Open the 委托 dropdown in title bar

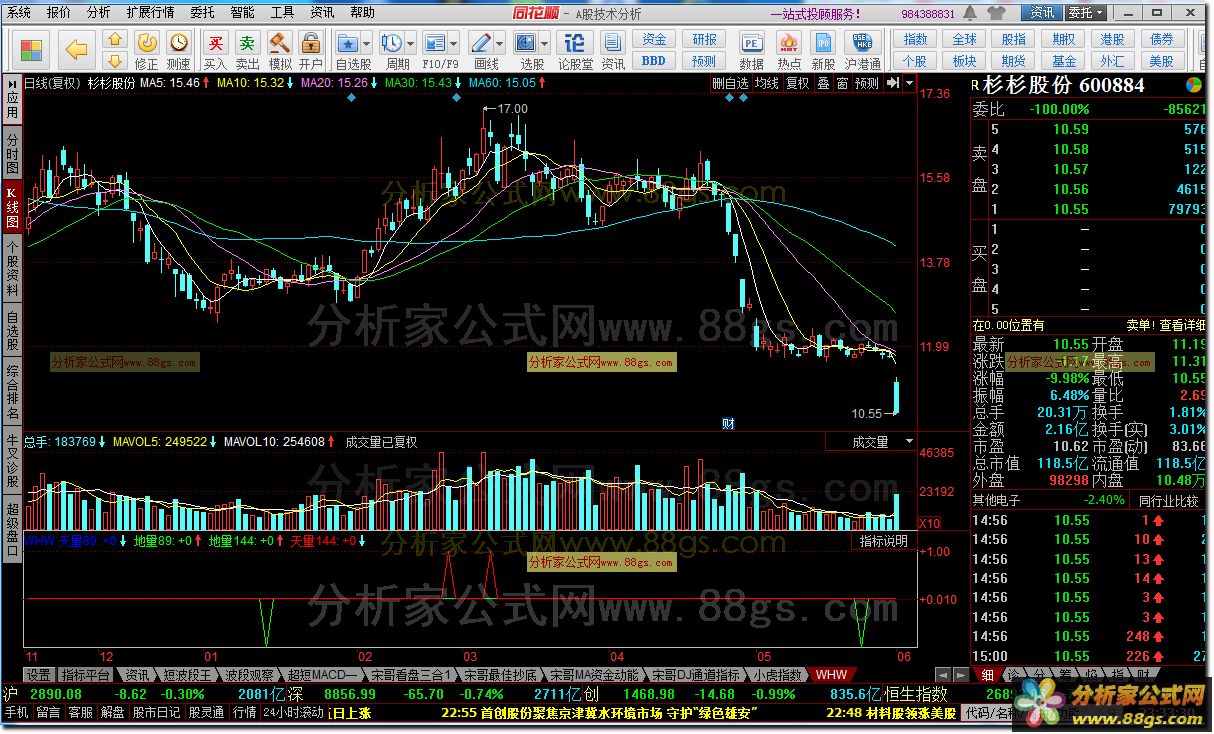(x=1086, y=13)
